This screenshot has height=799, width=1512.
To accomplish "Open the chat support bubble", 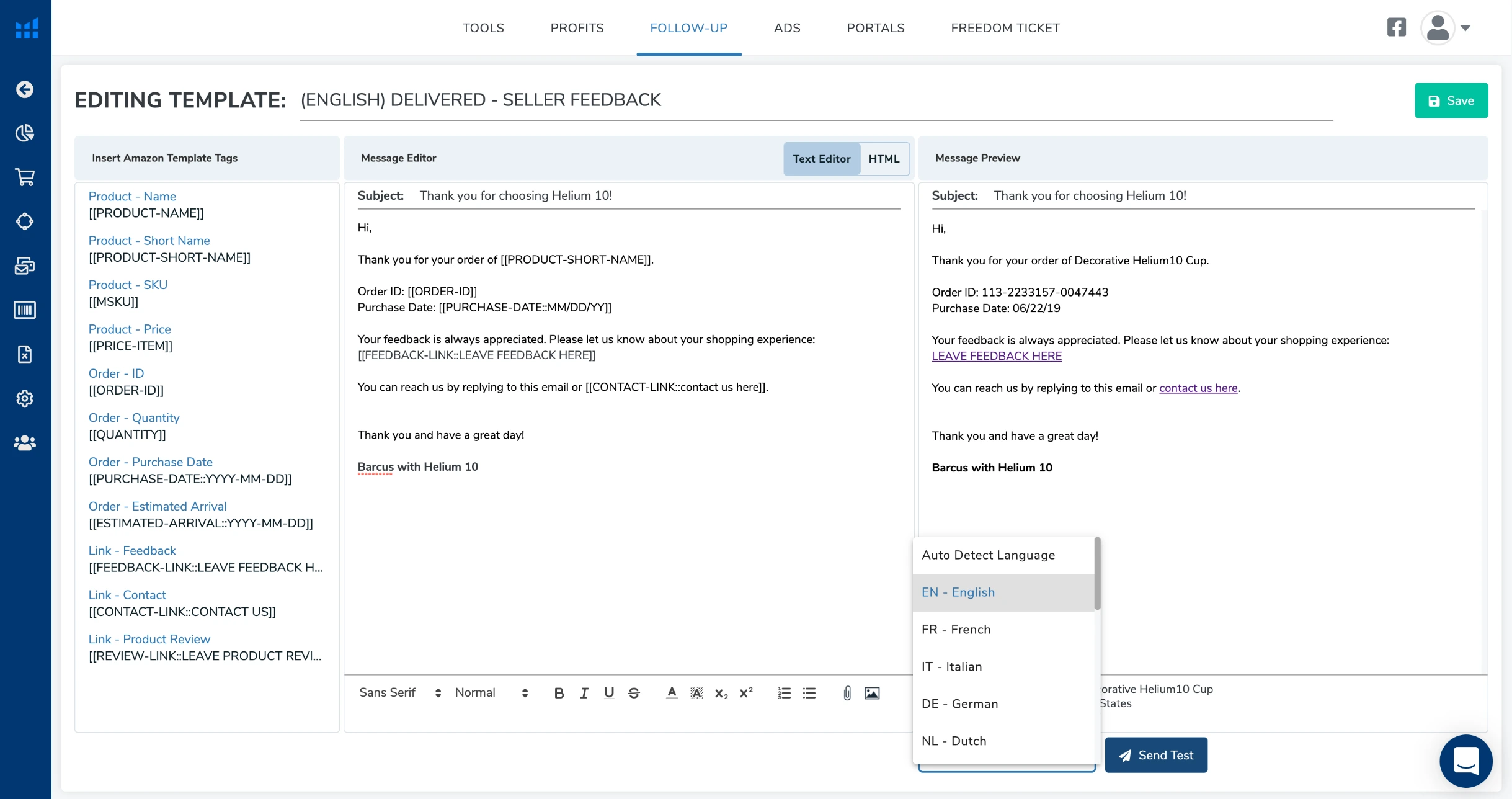I will click(x=1465, y=761).
